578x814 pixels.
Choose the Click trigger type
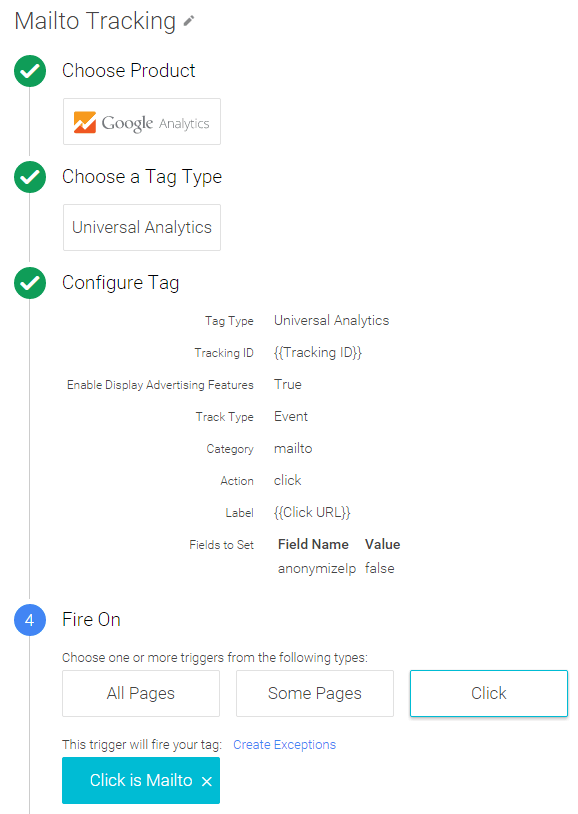coord(489,694)
